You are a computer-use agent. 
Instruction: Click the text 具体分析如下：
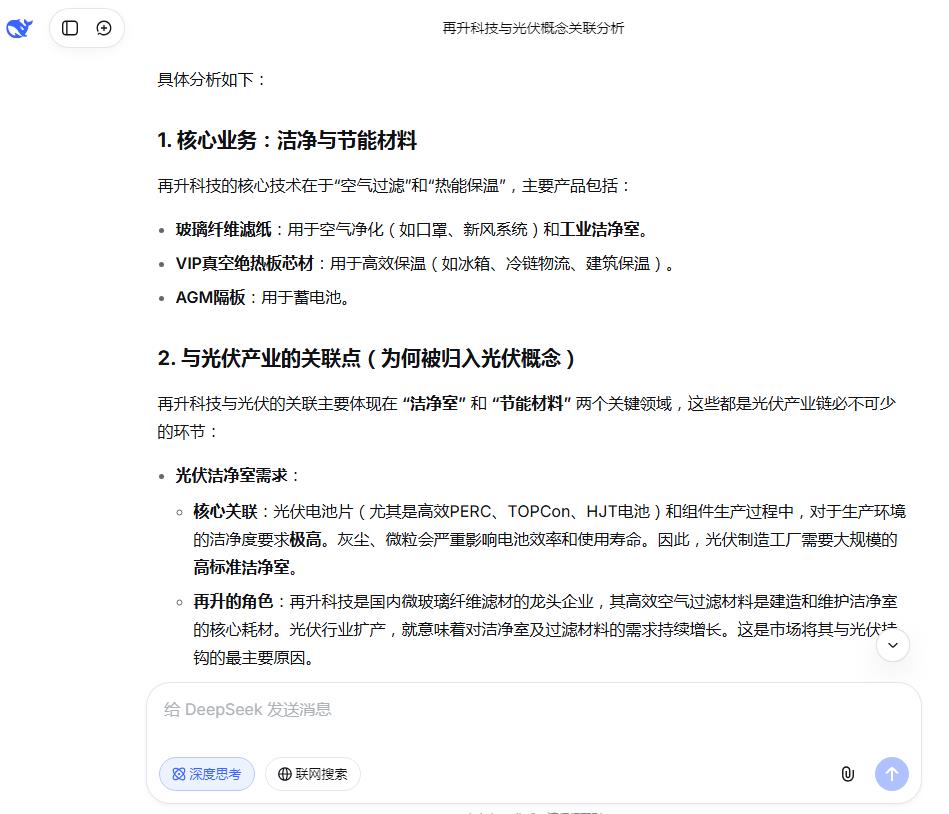point(212,79)
